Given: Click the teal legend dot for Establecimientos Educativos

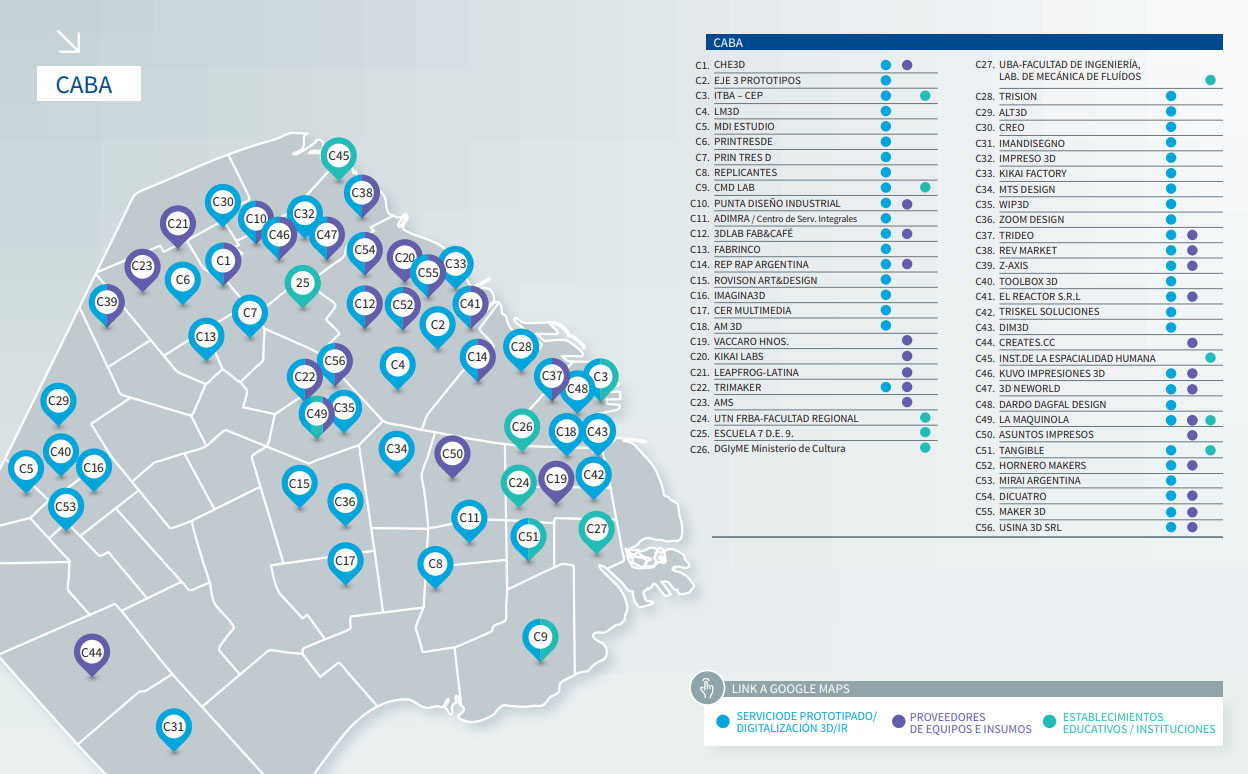Looking at the screenshot, I should pos(1049,723).
